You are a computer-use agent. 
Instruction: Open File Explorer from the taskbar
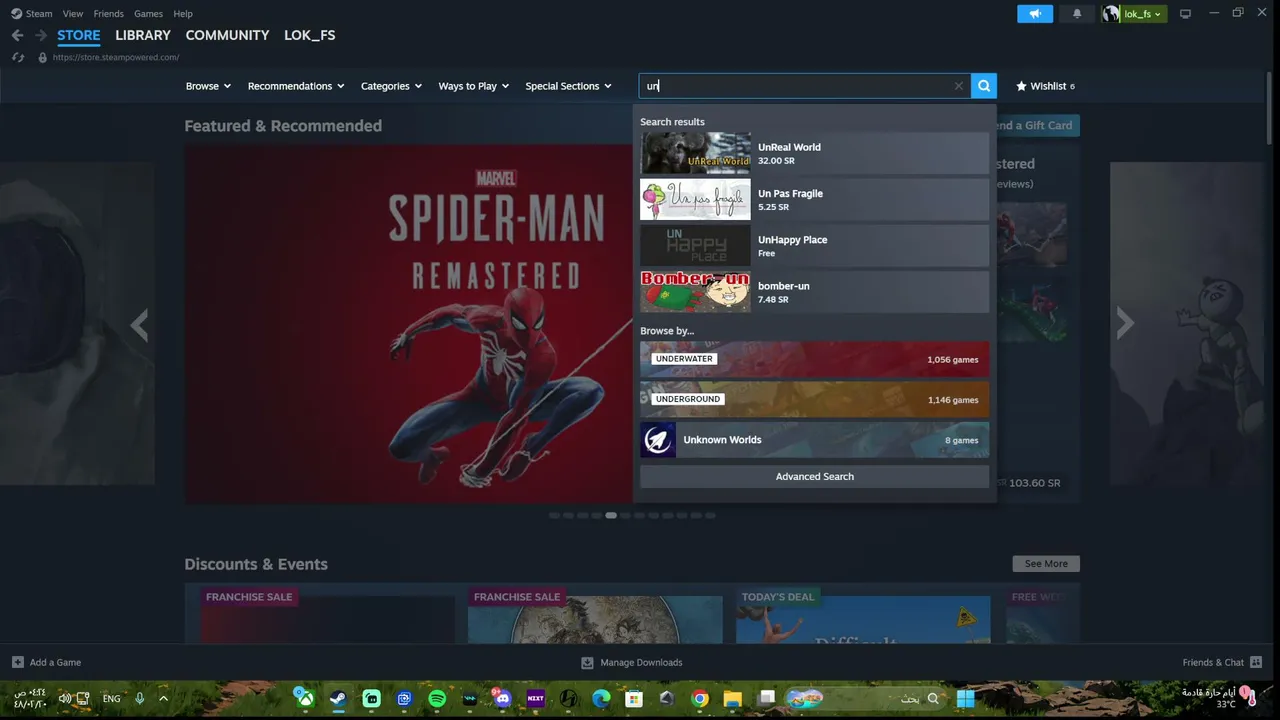click(733, 699)
